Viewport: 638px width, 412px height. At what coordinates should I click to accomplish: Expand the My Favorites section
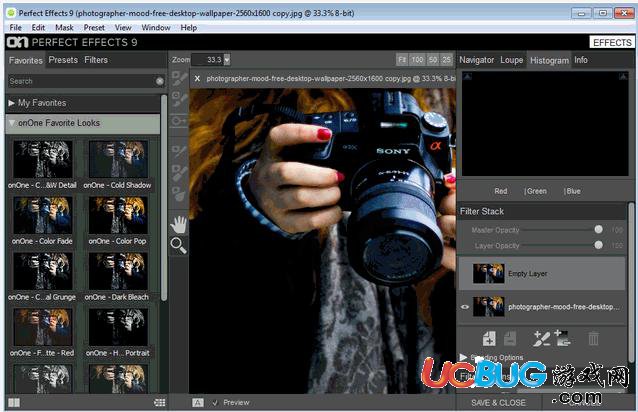11,103
